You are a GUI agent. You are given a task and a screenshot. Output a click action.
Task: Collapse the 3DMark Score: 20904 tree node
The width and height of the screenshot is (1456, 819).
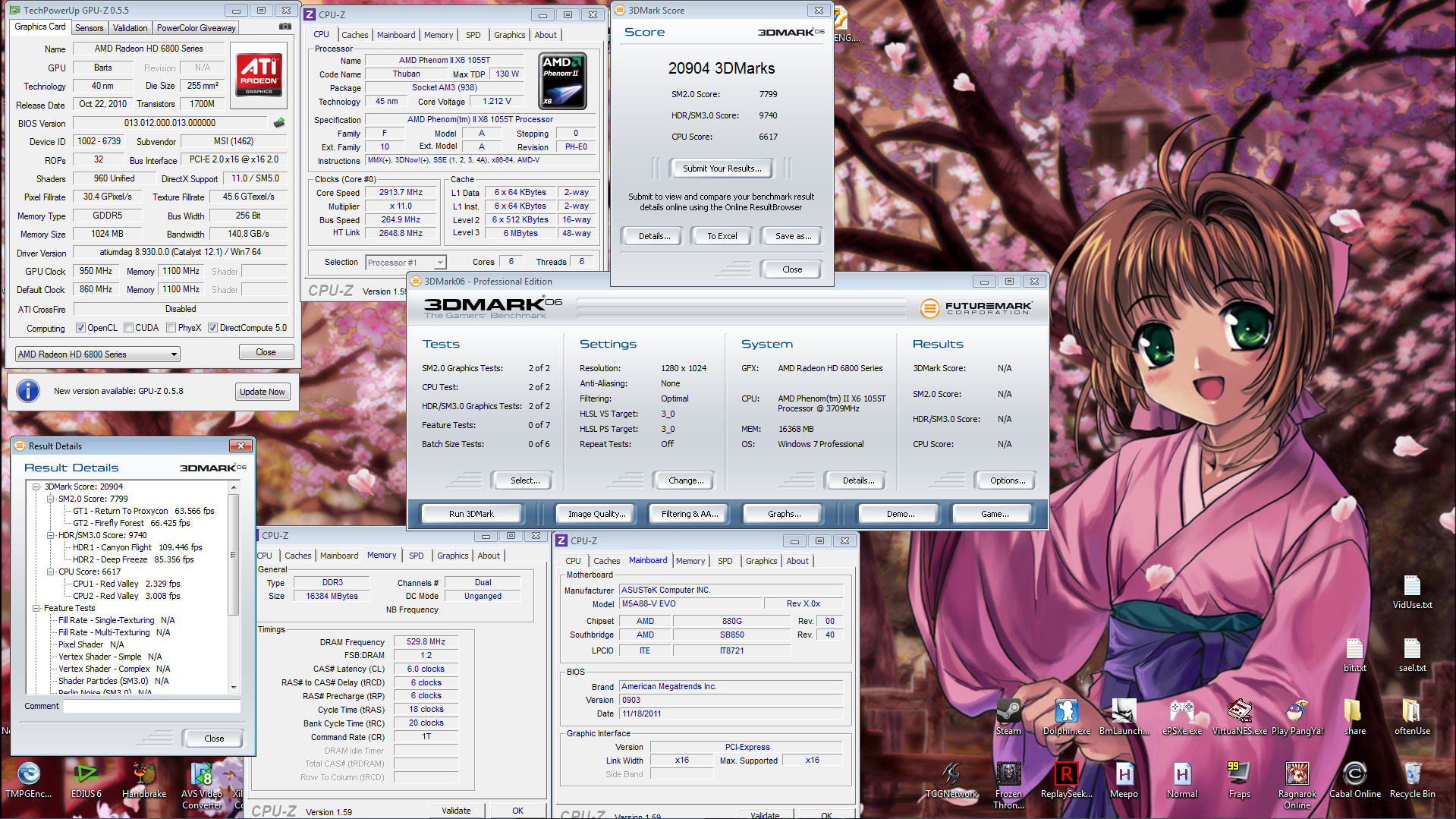36,487
